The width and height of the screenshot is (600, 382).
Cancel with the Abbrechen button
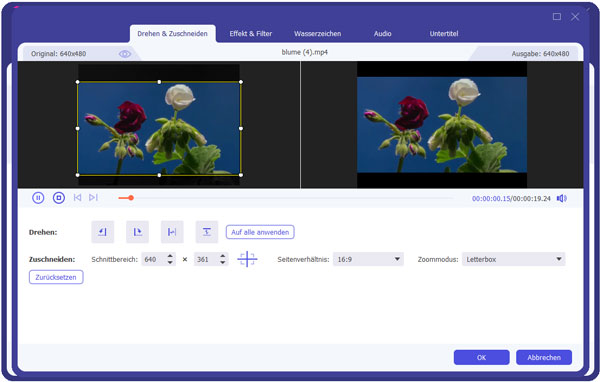(544, 358)
